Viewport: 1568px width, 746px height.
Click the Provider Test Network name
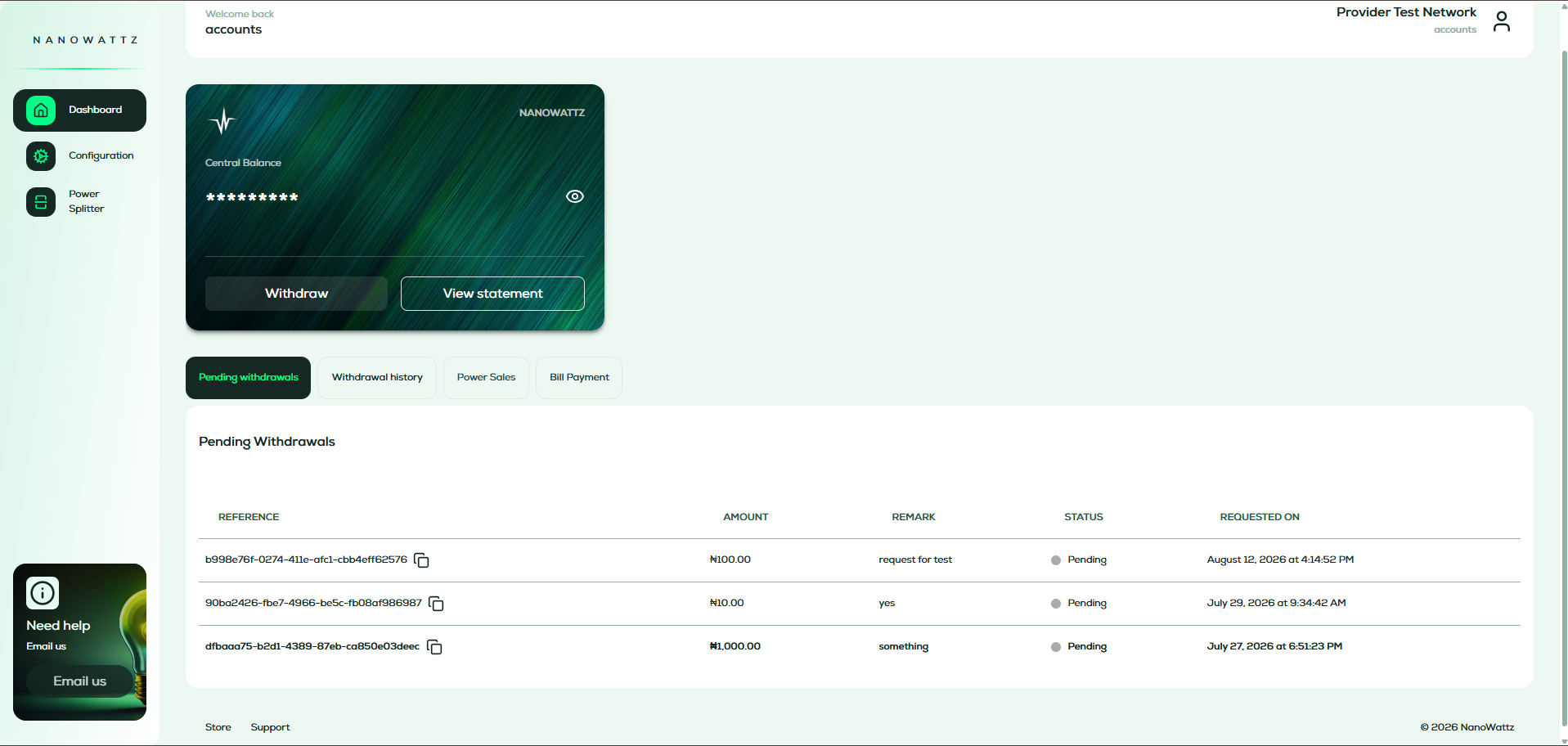click(1406, 12)
